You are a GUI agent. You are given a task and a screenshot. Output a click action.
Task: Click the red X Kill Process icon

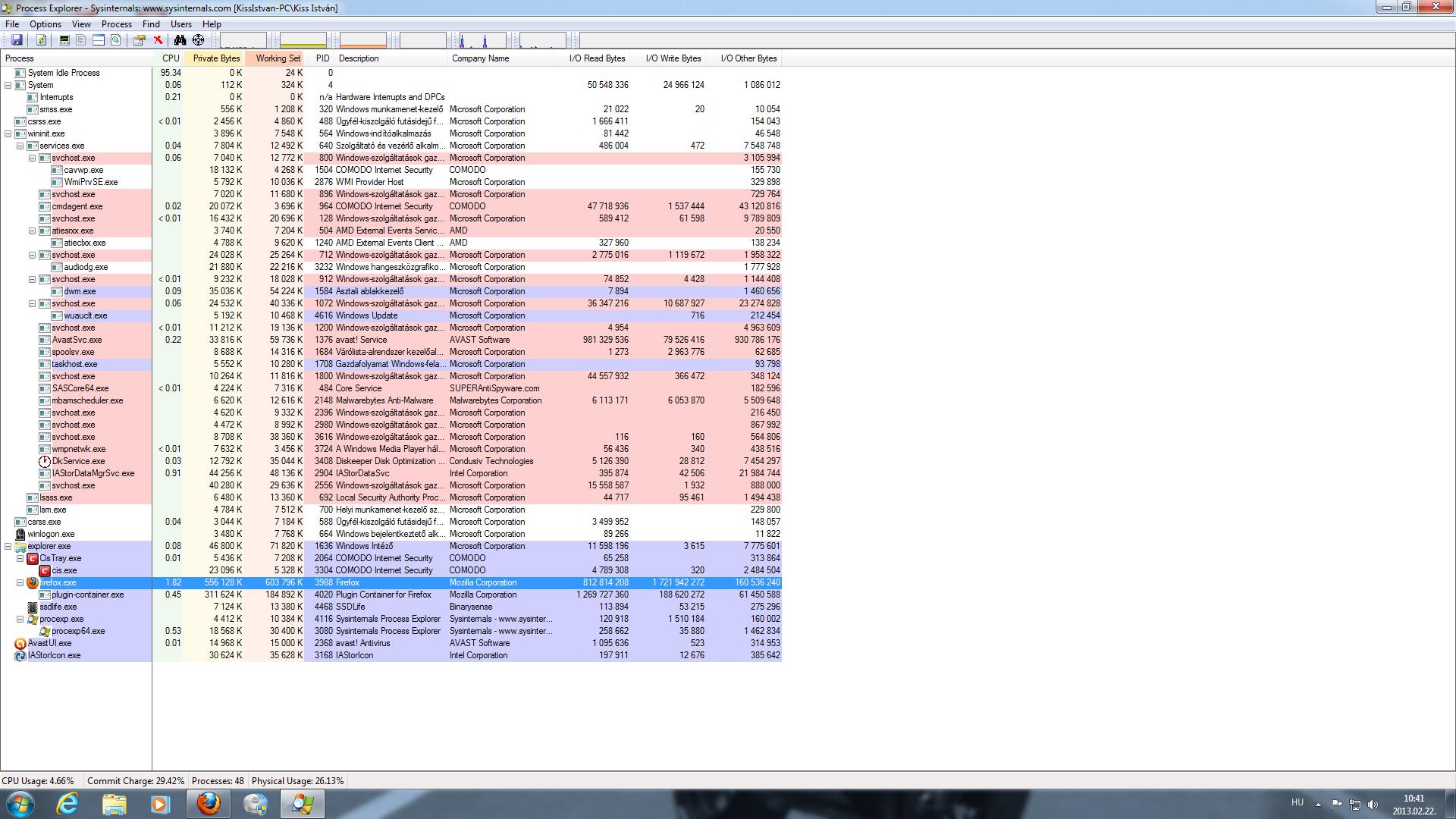(158, 40)
